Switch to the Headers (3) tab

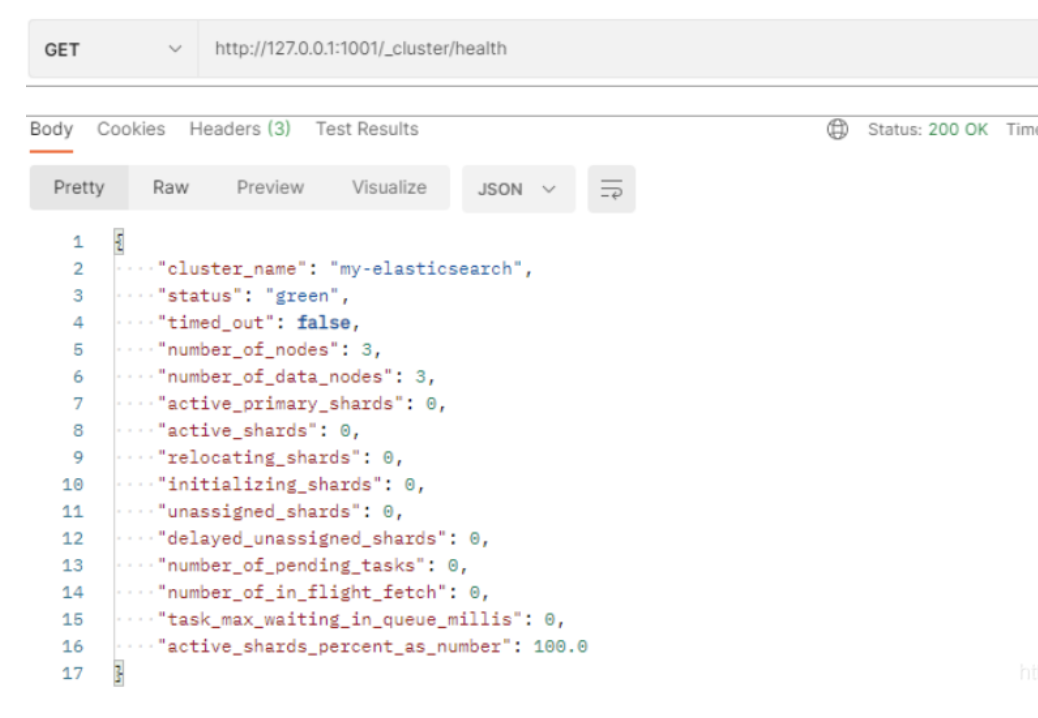(240, 129)
